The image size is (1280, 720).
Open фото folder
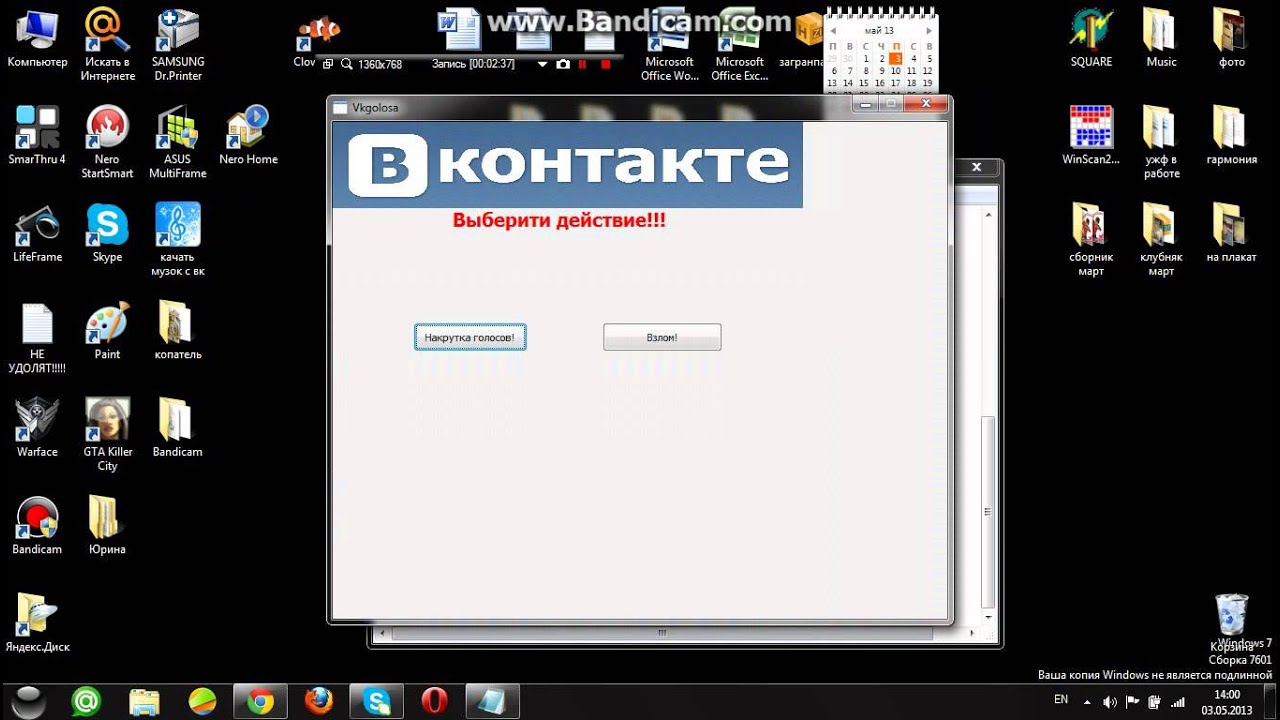coord(1232,40)
